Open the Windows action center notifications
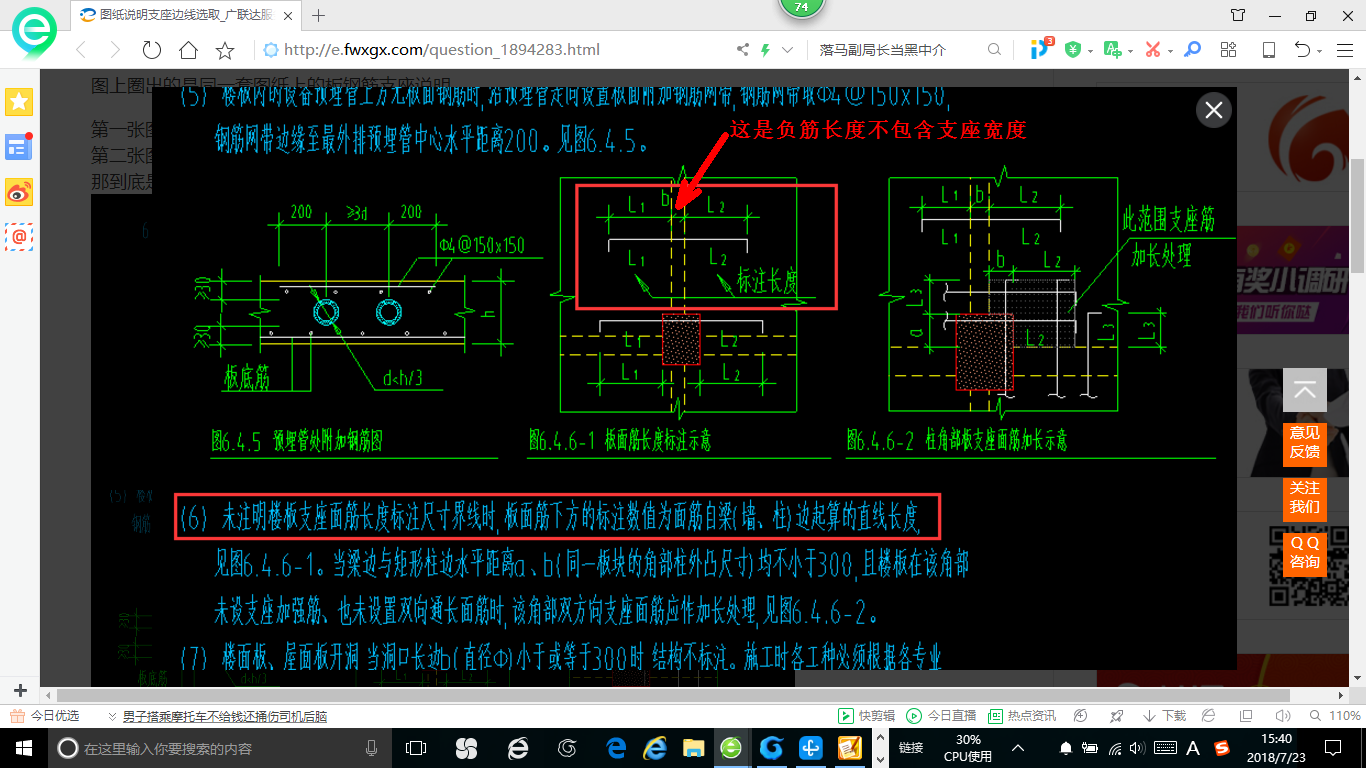The height and width of the screenshot is (768, 1366). pyautogui.click(x=1332, y=748)
